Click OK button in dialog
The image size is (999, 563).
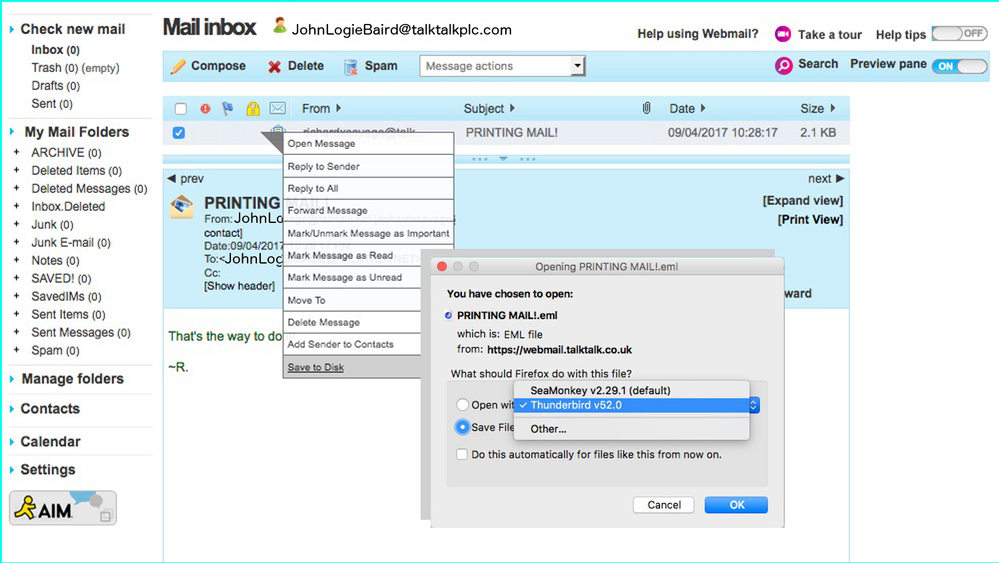tap(736, 504)
